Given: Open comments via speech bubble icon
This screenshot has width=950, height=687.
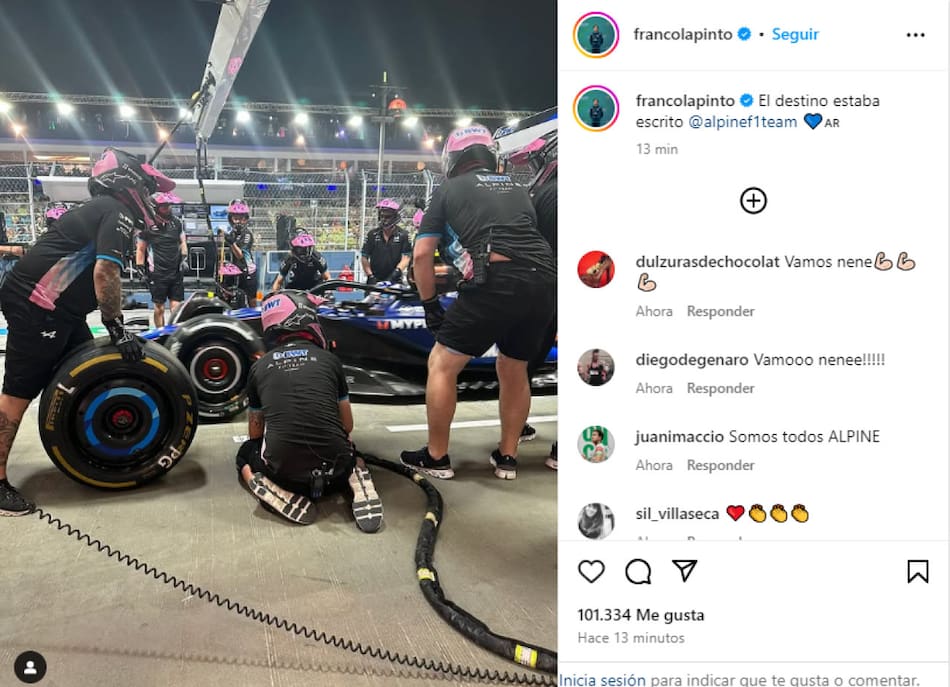Looking at the screenshot, I should click(x=638, y=571).
